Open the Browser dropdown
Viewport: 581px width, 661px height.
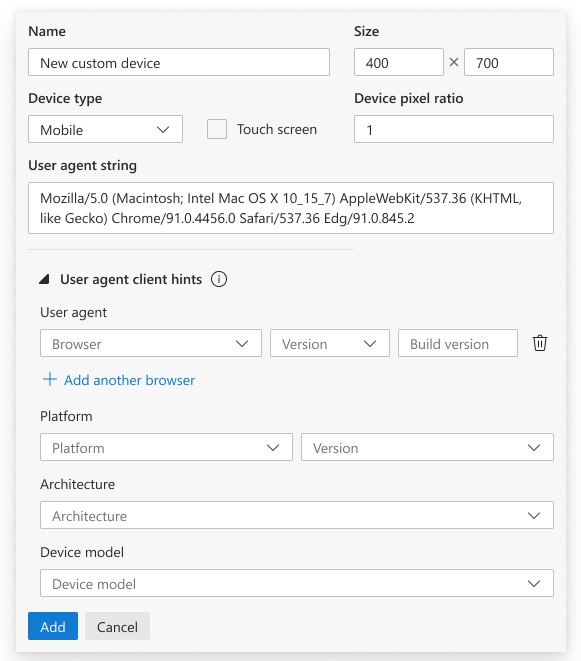coord(151,343)
